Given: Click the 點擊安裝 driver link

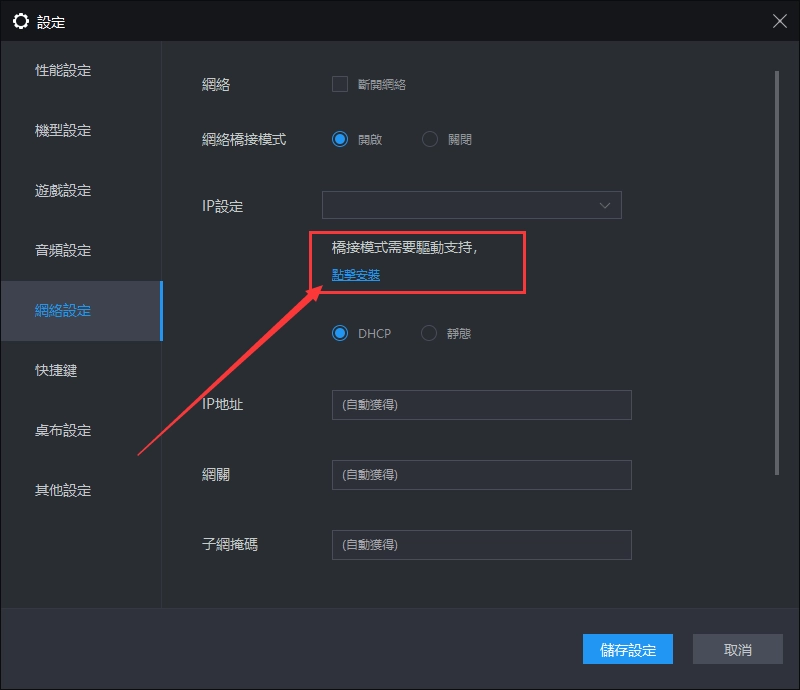Looking at the screenshot, I should [x=356, y=274].
